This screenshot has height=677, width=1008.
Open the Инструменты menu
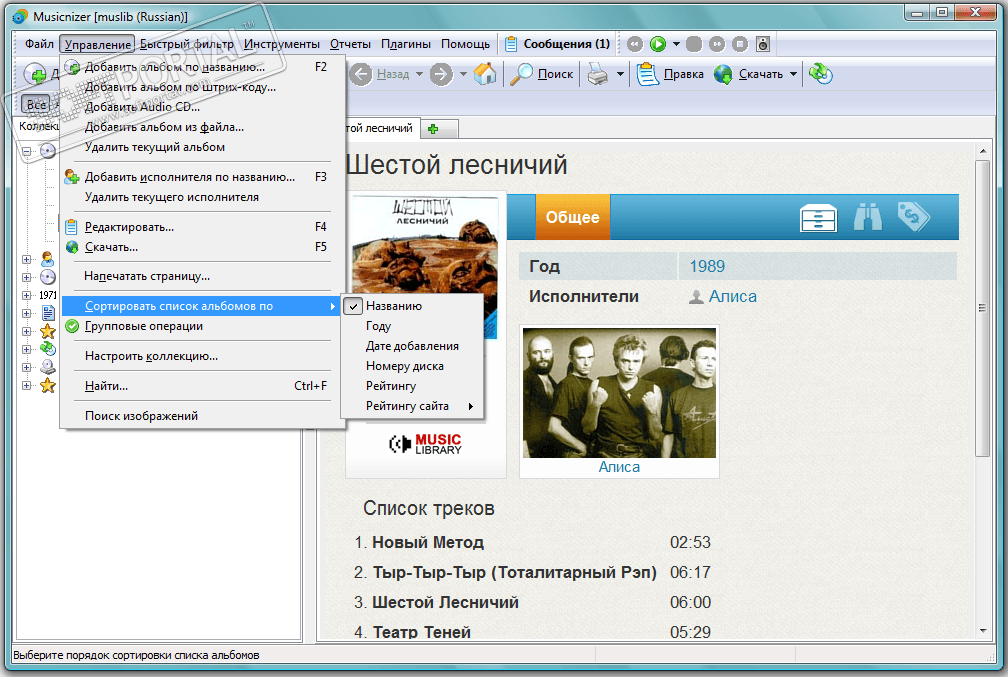point(282,44)
